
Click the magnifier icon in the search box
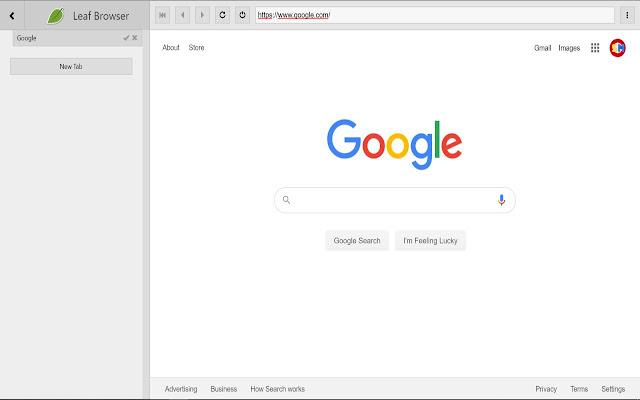[287, 200]
